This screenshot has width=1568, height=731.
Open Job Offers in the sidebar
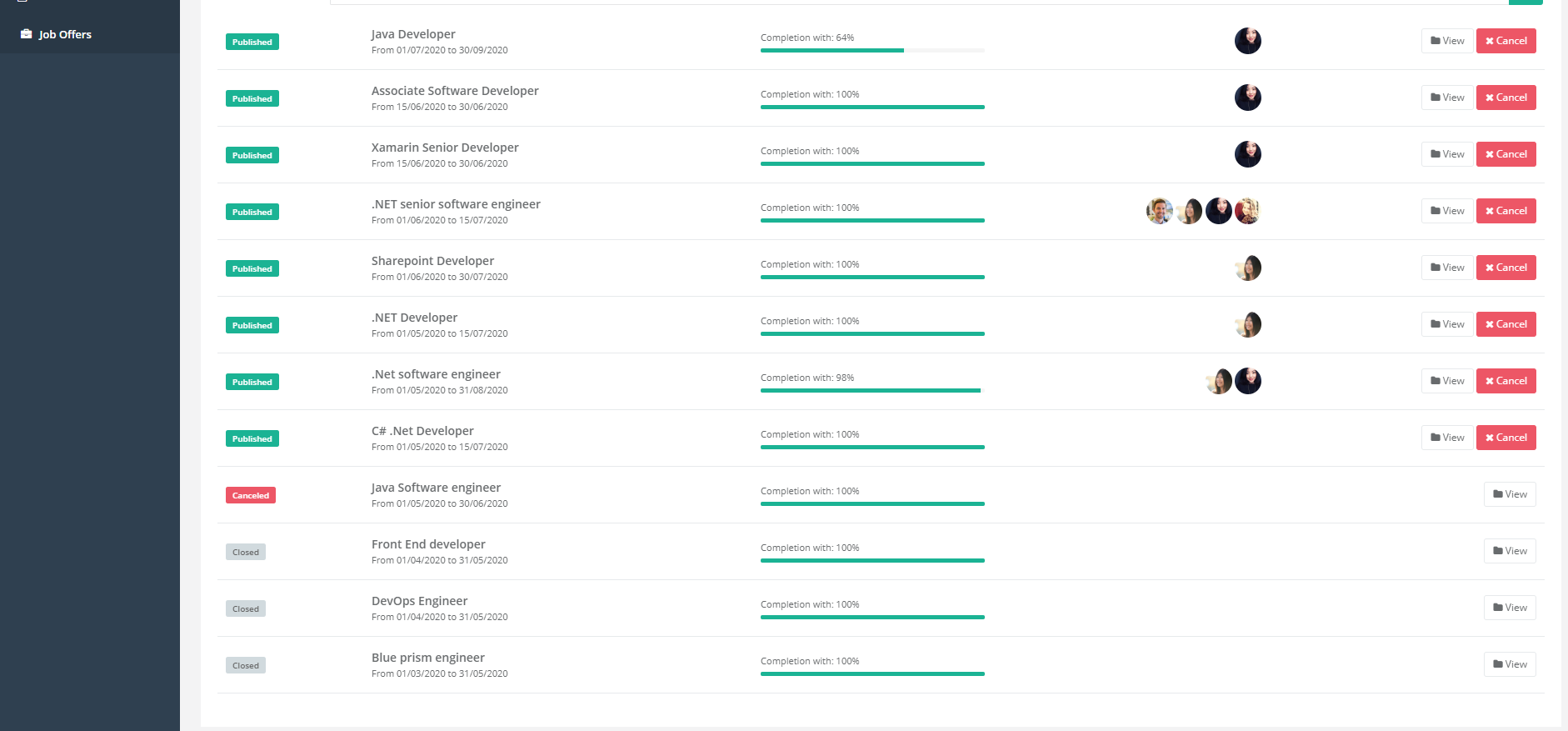click(x=65, y=34)
